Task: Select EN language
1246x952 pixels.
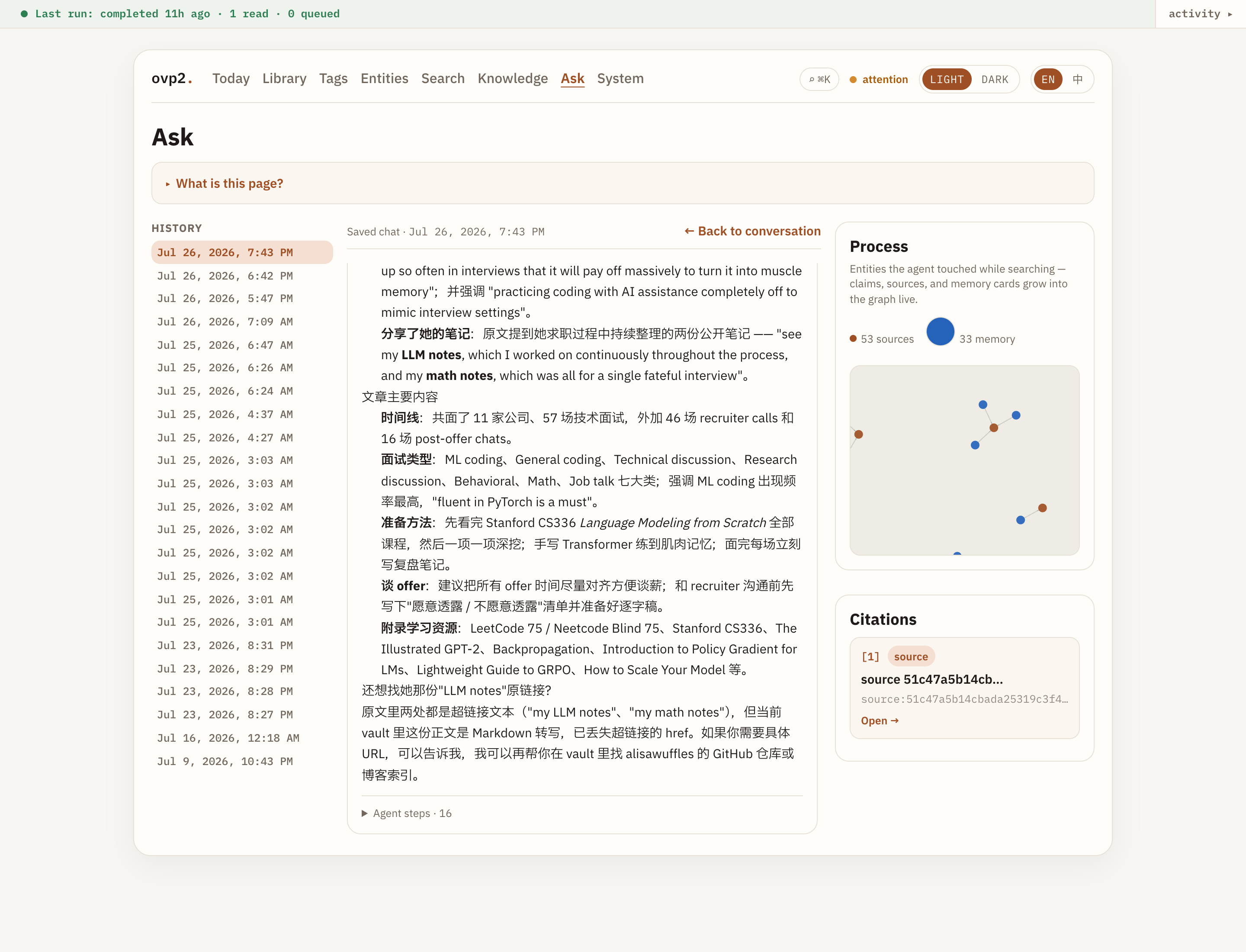Action: pos(1048,79)
